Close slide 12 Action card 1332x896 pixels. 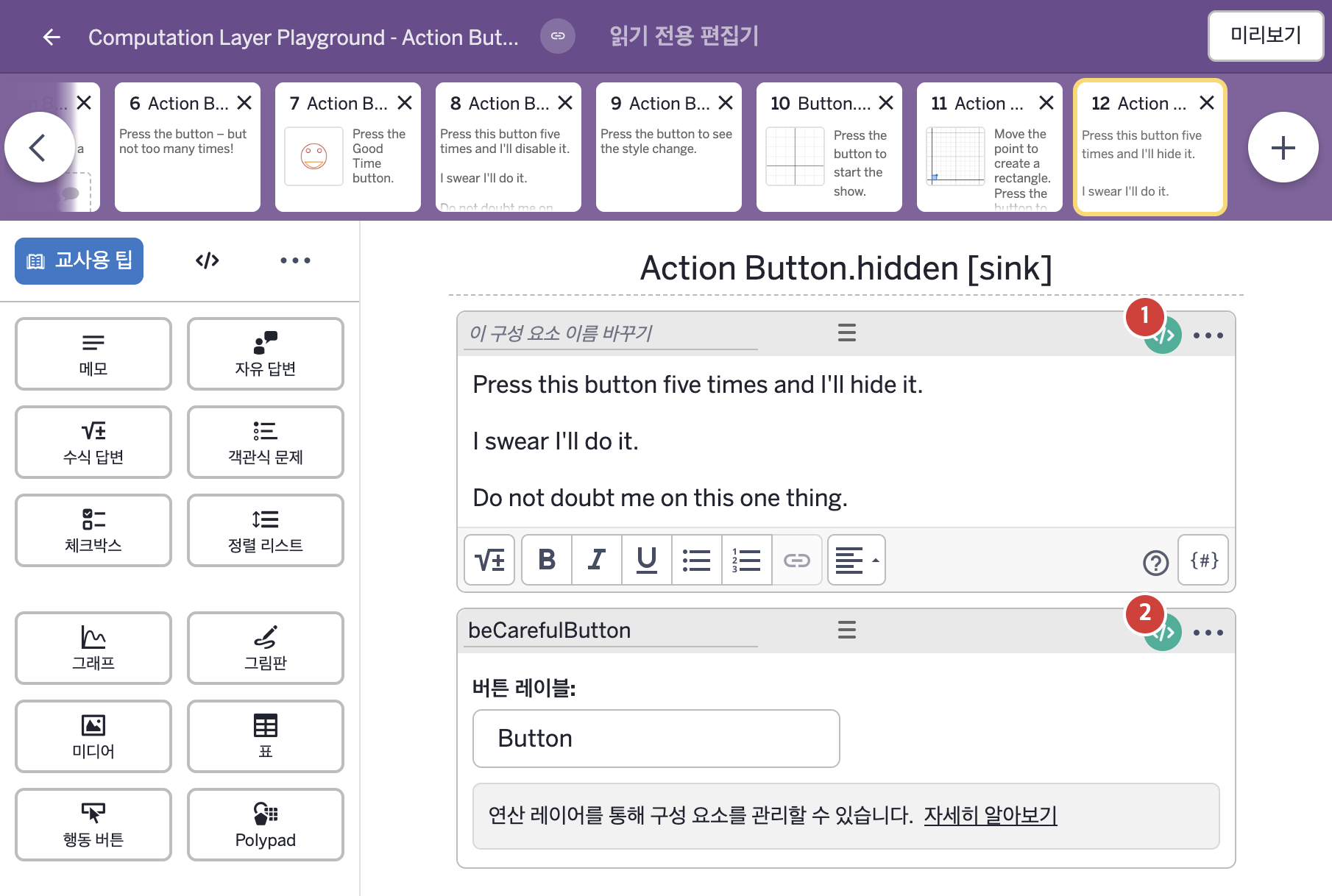tap(1207, 103)
